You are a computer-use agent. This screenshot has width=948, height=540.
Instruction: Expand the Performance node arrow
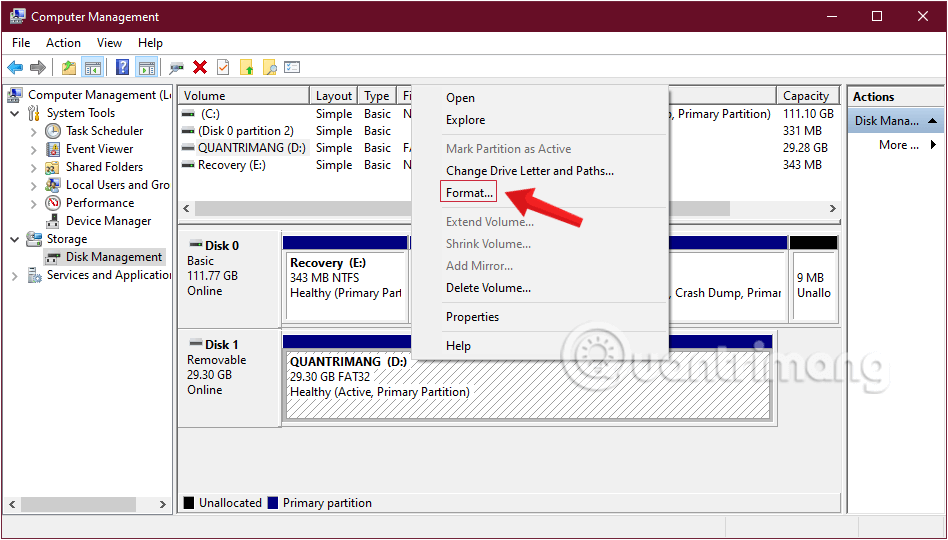pyautogui.click(x=34, y=203)
